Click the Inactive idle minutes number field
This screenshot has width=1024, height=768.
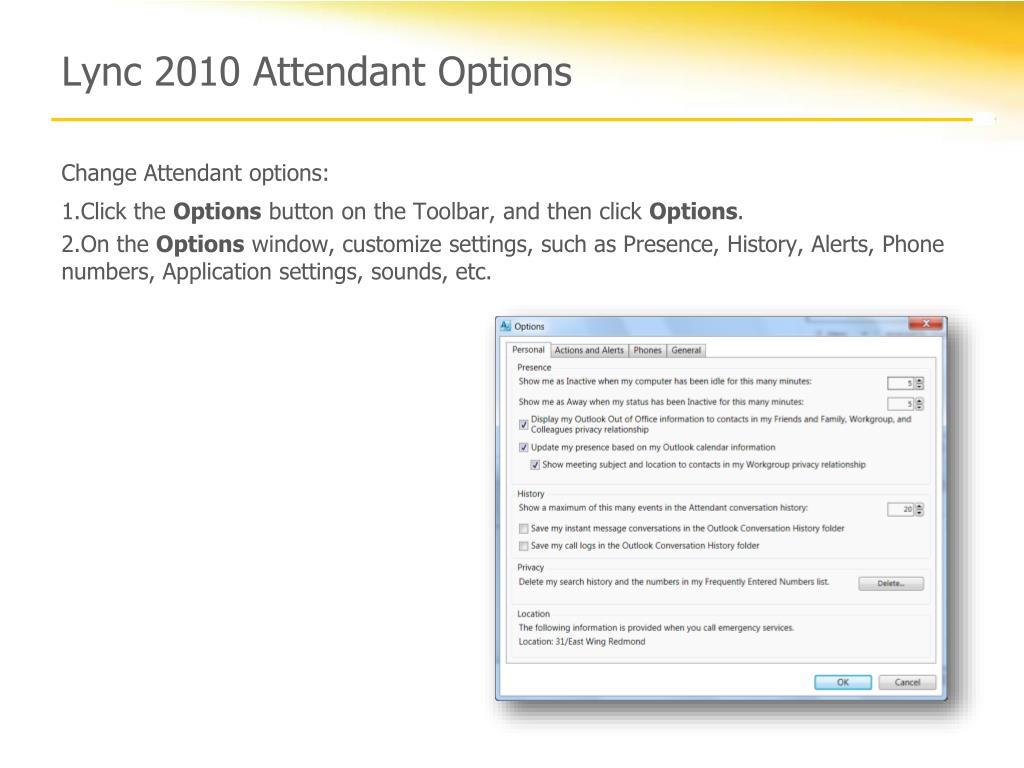(x=901, y=383)
